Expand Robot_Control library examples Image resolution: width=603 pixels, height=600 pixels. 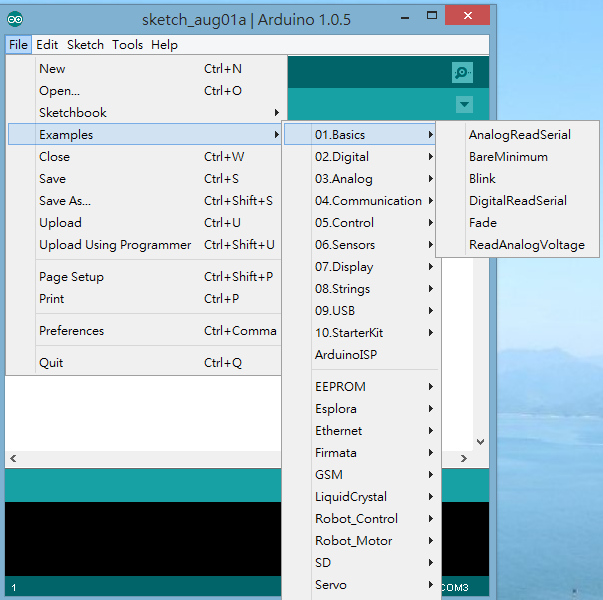361,518
